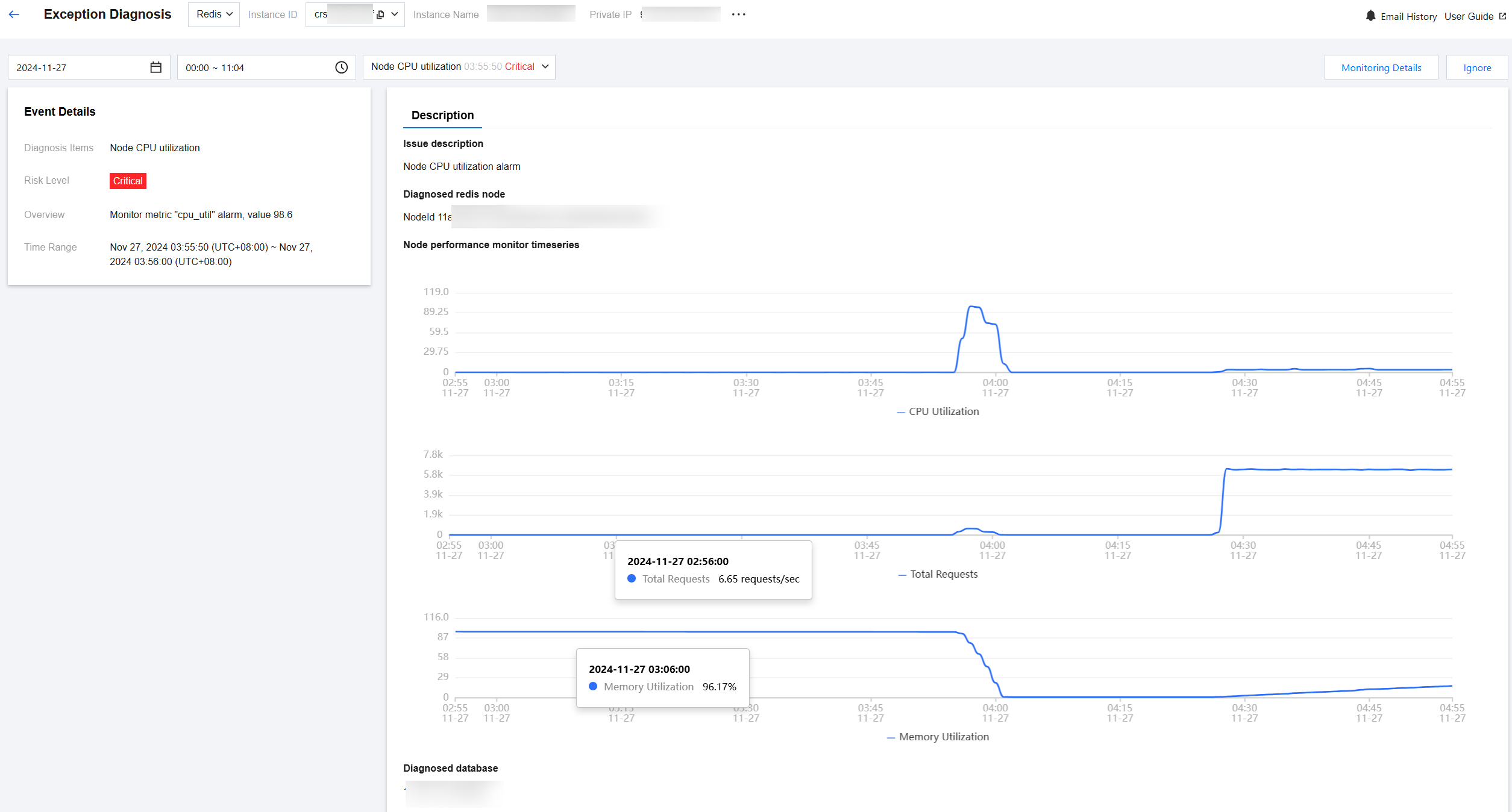The image size is (1512, 812).
Task: Click the Monitoring Details button
Action: click(1381, 67)
